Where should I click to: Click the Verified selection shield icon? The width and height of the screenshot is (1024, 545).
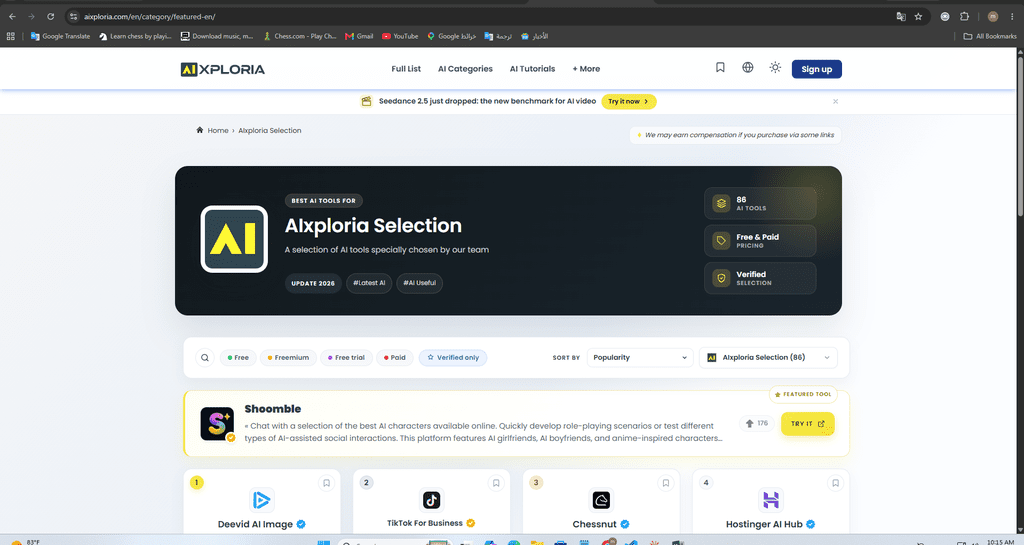pos(721,278)
